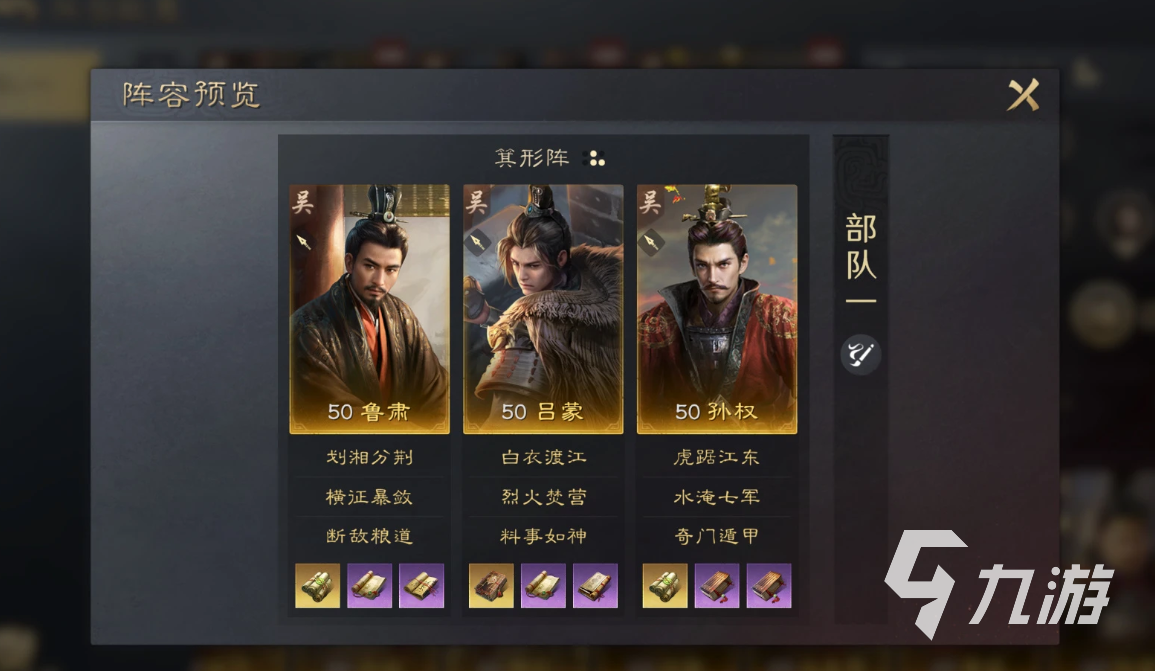Click the 虎踞江东 skill label
The image size is (1155, 671).
coord(717,457)
